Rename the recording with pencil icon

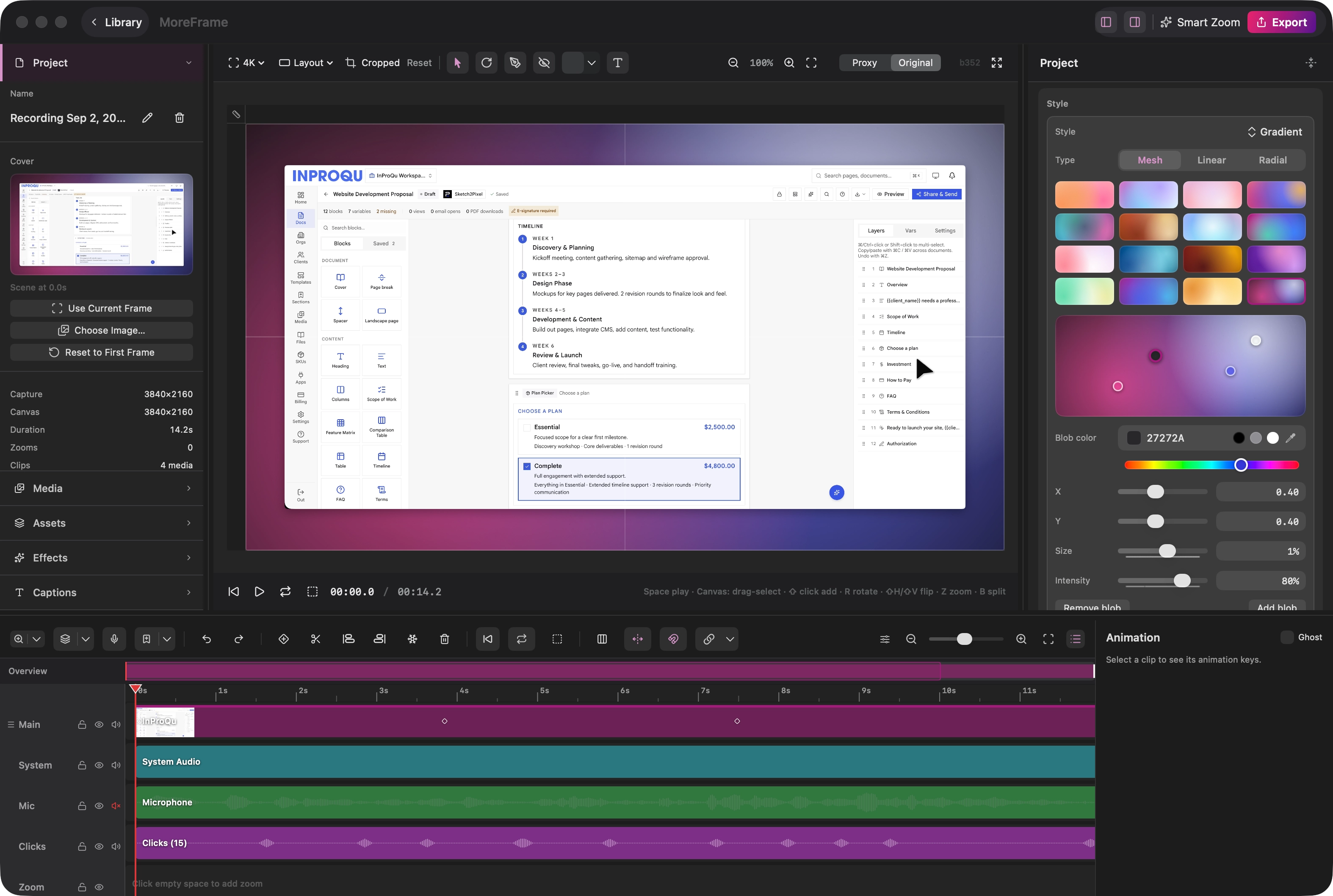click(x=147, y=118)
